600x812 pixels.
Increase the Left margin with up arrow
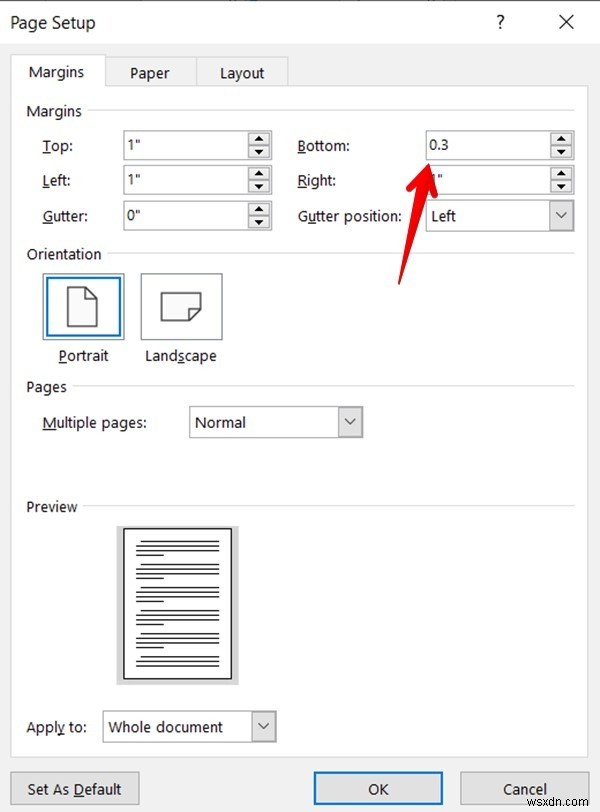pyautogui.click(x=259, y=173)
